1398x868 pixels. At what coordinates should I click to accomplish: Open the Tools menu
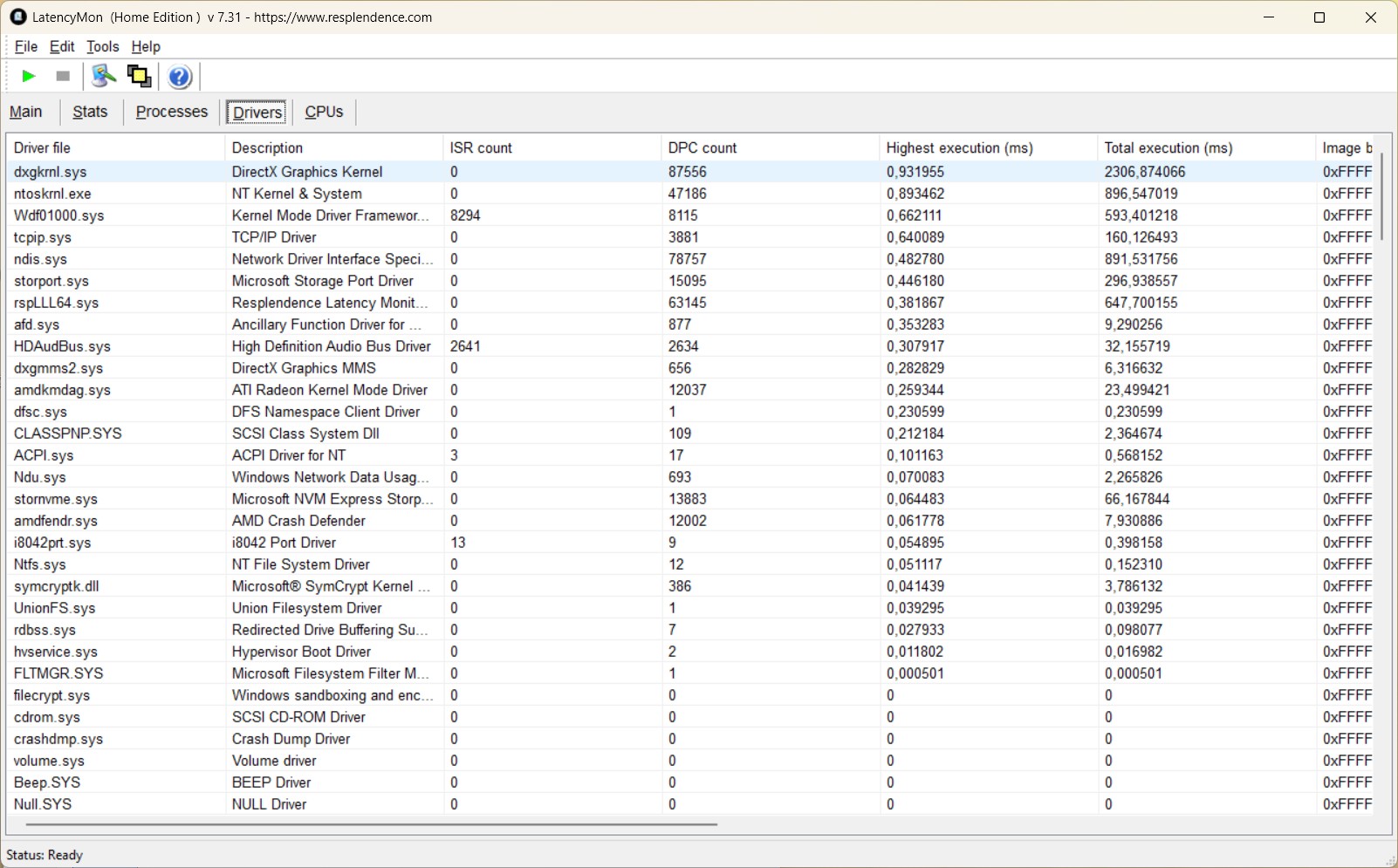click(102, 46)
